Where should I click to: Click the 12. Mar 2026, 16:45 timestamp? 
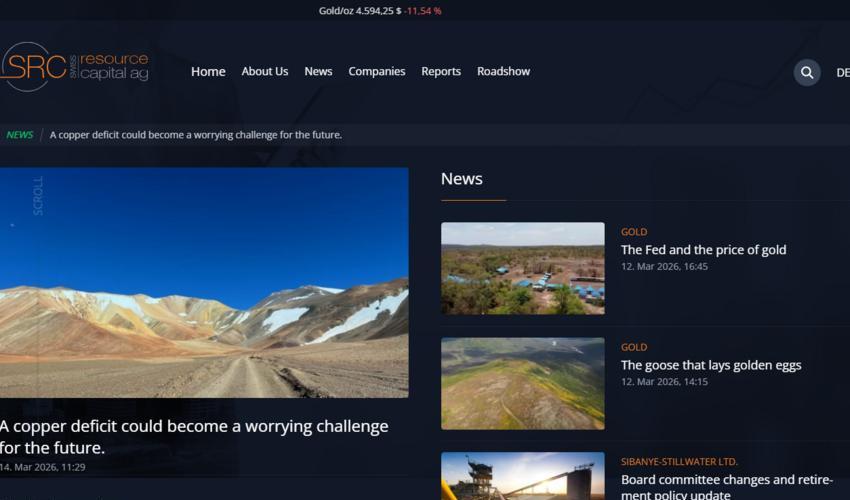tap(664, 266)
